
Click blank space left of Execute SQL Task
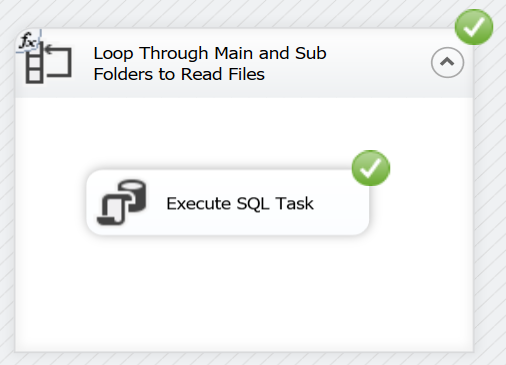[x=50, y=202]
